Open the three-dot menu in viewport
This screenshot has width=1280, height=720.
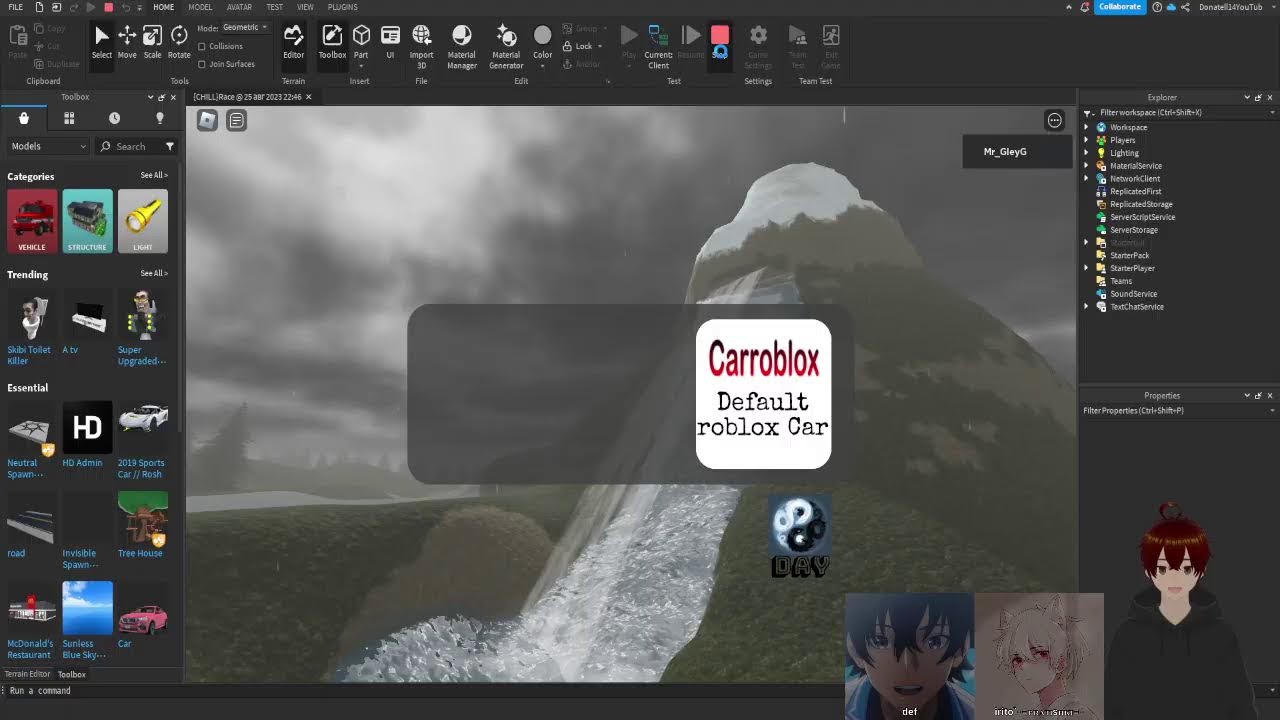point(1054,120)
